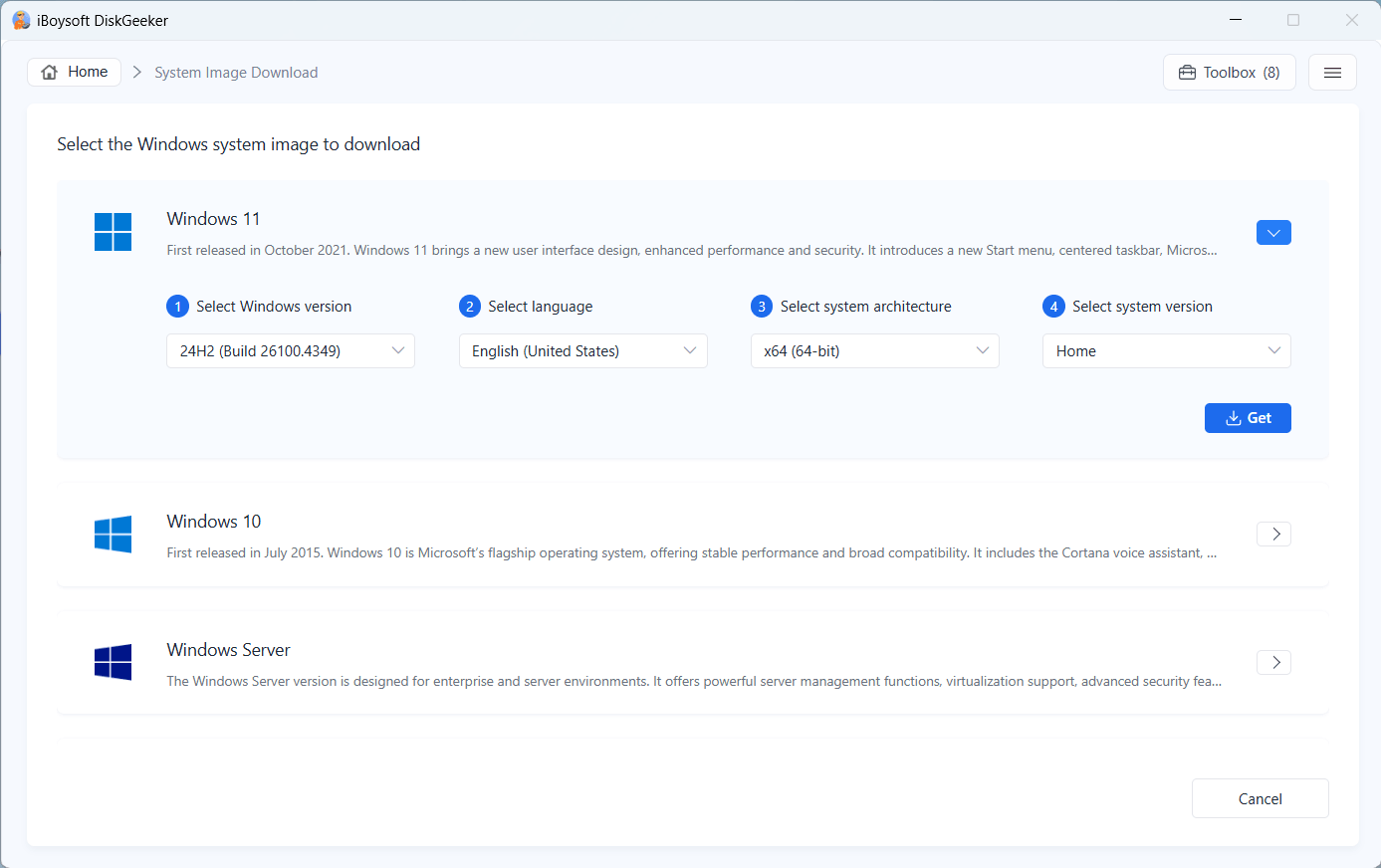This screenshot has height=868, width=1381.
Task: Click the 'Select Windows version' label
Action: (274, 307)
